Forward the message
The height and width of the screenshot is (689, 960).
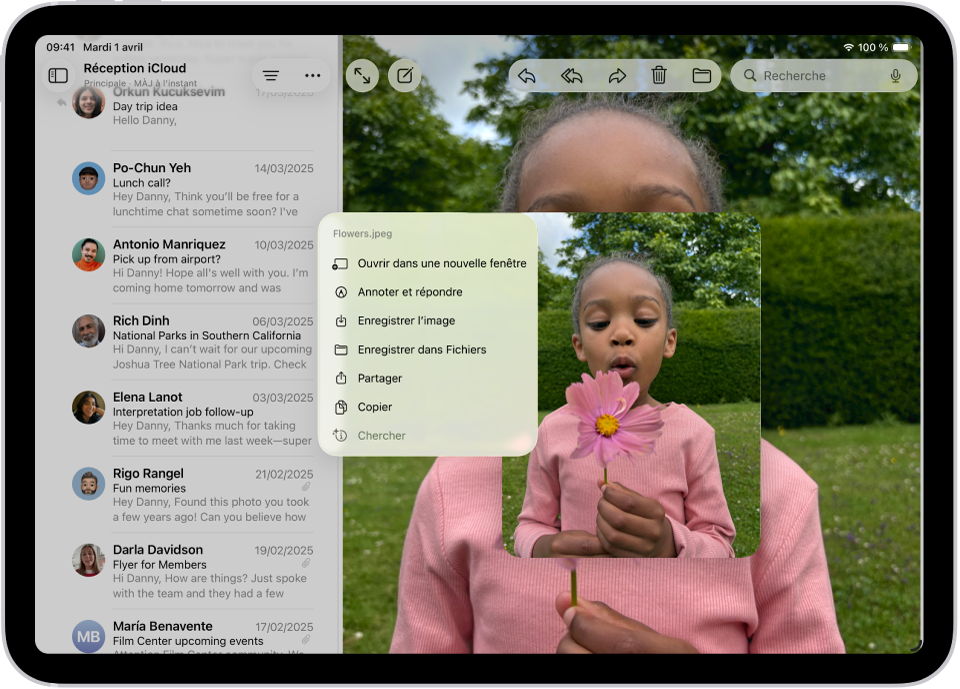pyautogui.click(x=617, y=76)
